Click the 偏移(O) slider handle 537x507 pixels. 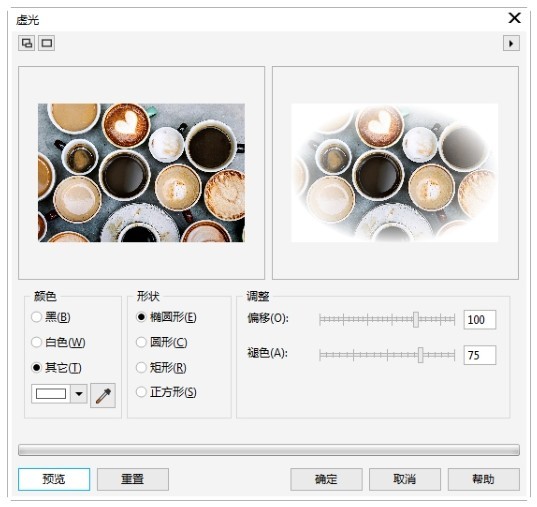coord(415,320)
